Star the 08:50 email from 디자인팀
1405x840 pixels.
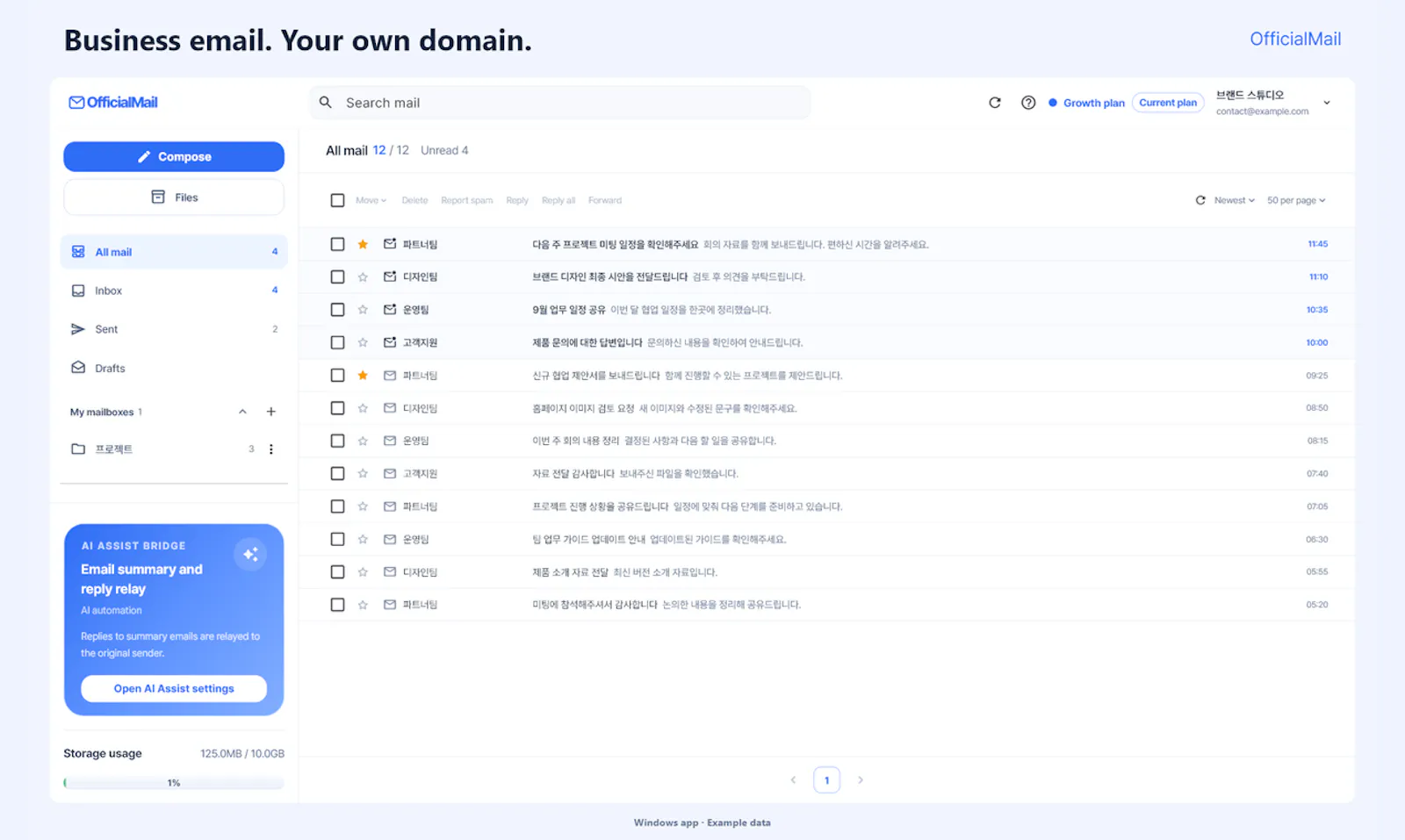(363, 408)
